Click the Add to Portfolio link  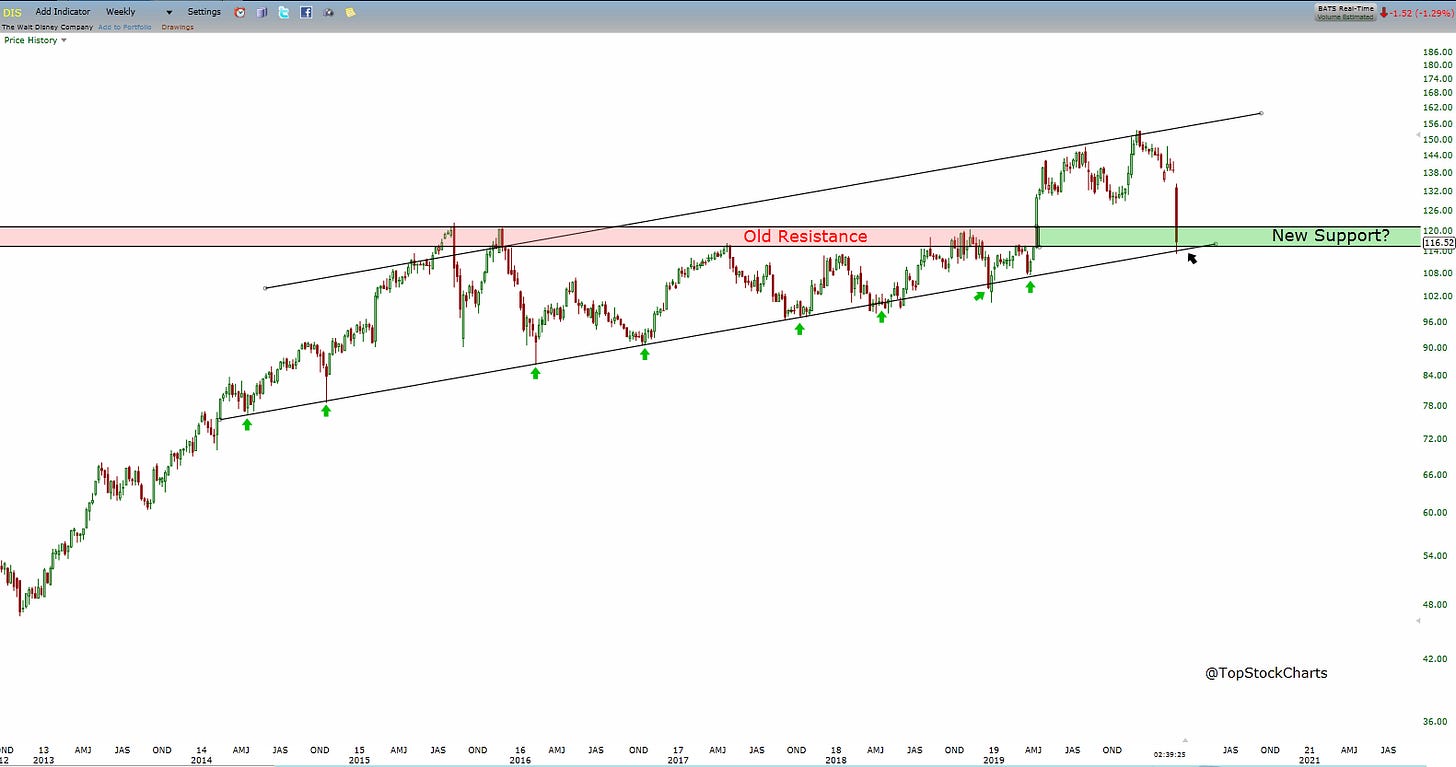pyautogui.click(x=125, y=27)
